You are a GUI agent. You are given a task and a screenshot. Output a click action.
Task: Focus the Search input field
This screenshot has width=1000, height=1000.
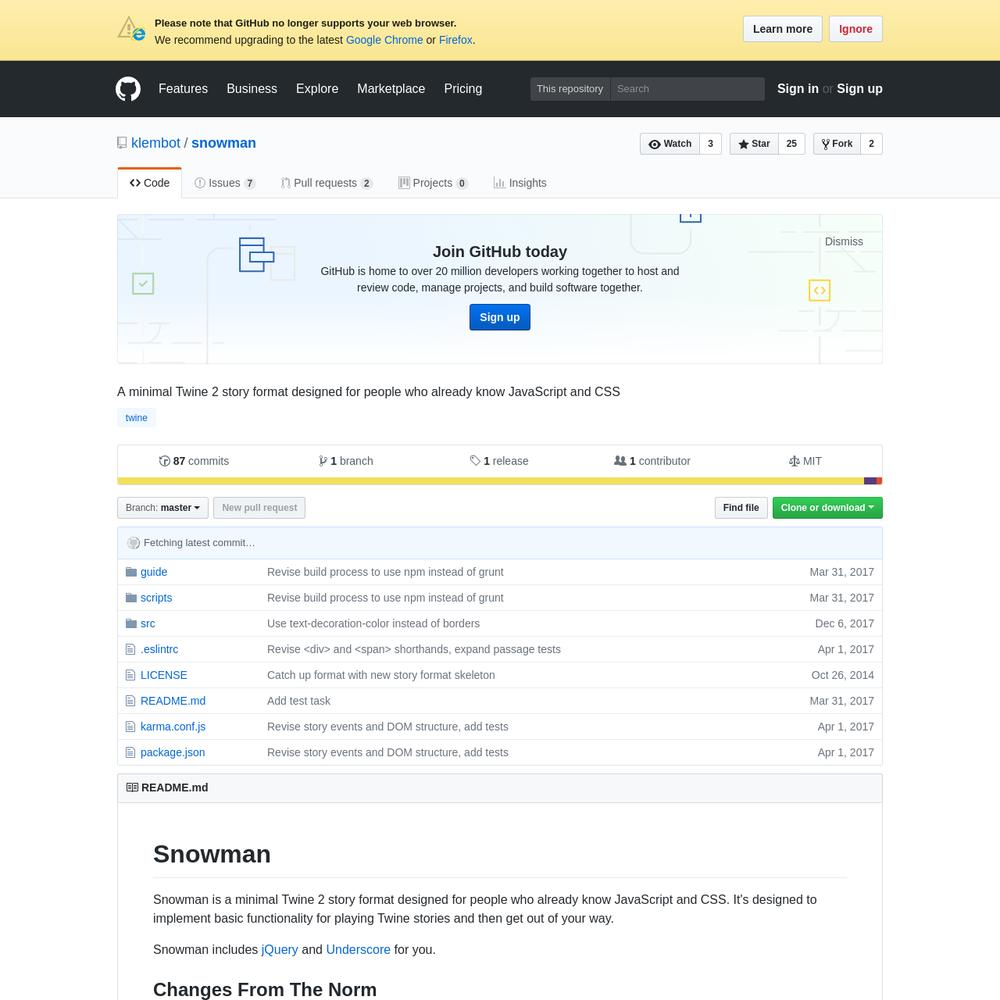(x=687, y=89)
